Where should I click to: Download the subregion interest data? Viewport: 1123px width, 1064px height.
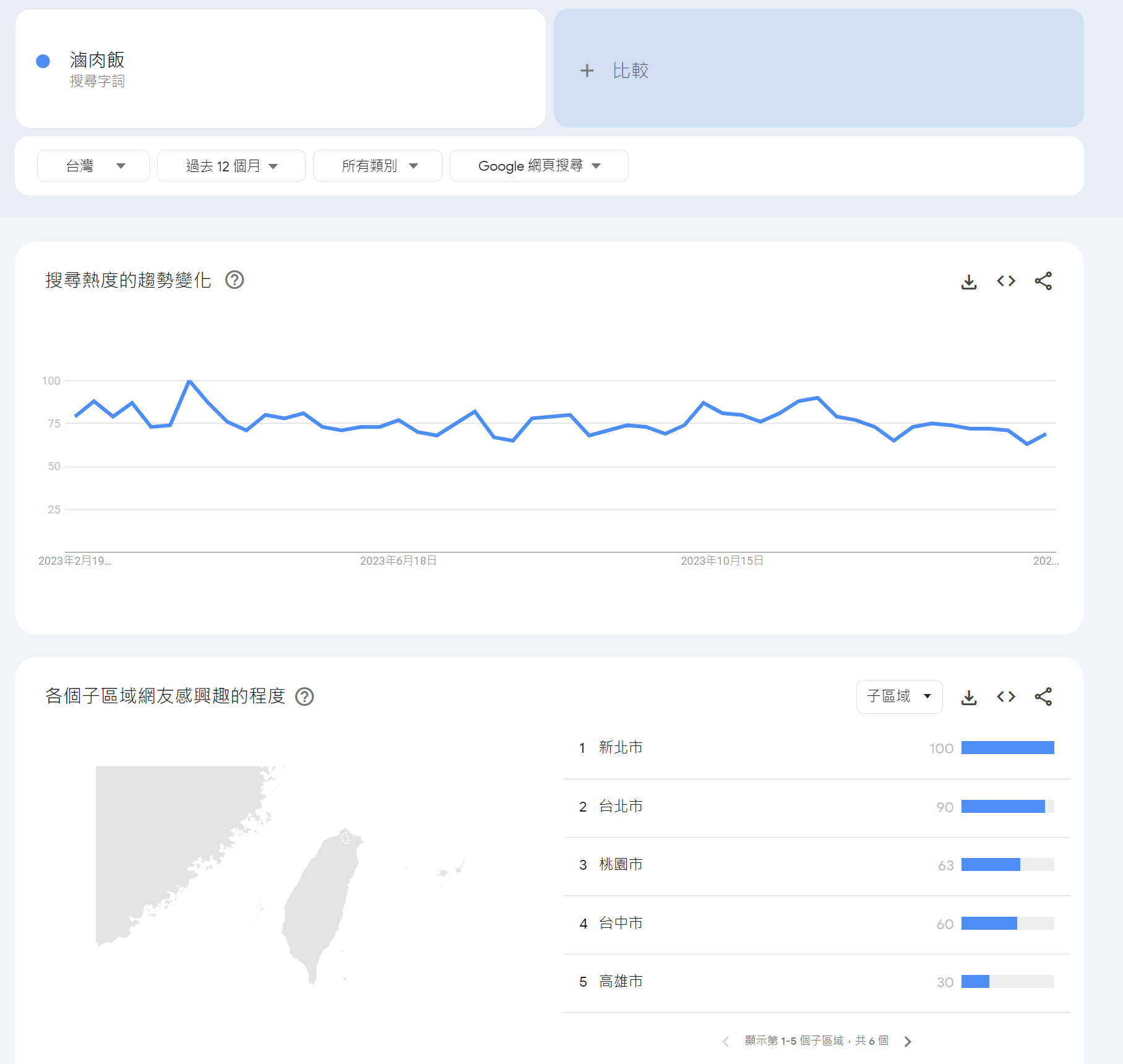[x=969, y=697]
